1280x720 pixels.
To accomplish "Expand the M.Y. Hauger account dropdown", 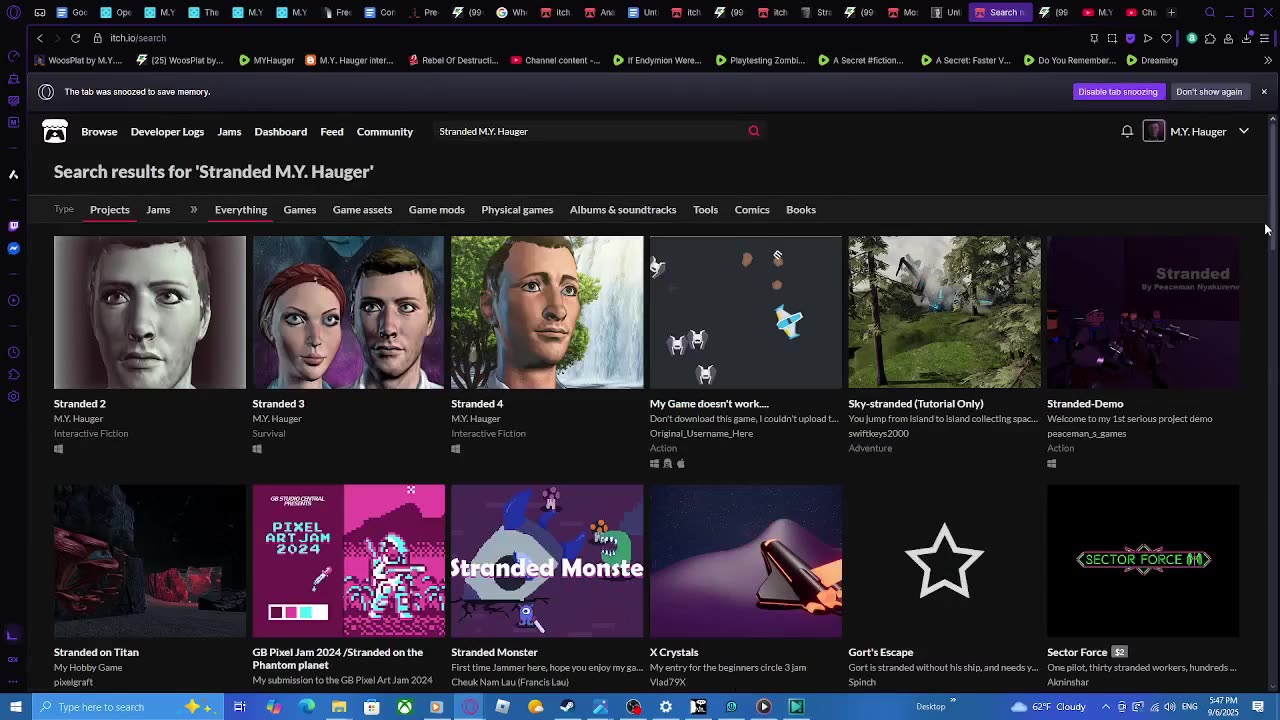I will pyautogui.click(x=1244, y=131).
